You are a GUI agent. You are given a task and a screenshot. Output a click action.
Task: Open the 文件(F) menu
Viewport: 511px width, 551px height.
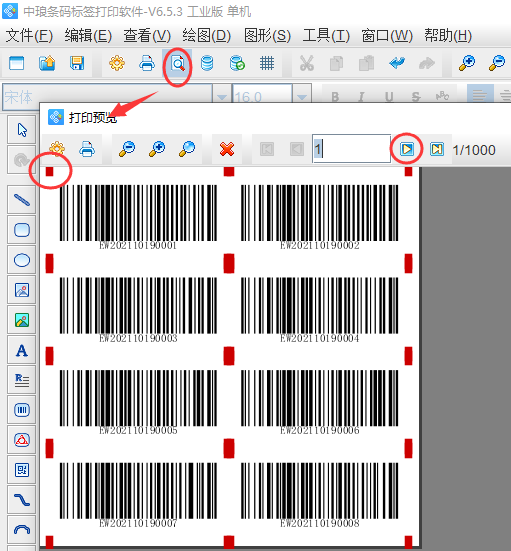(29, 35)
